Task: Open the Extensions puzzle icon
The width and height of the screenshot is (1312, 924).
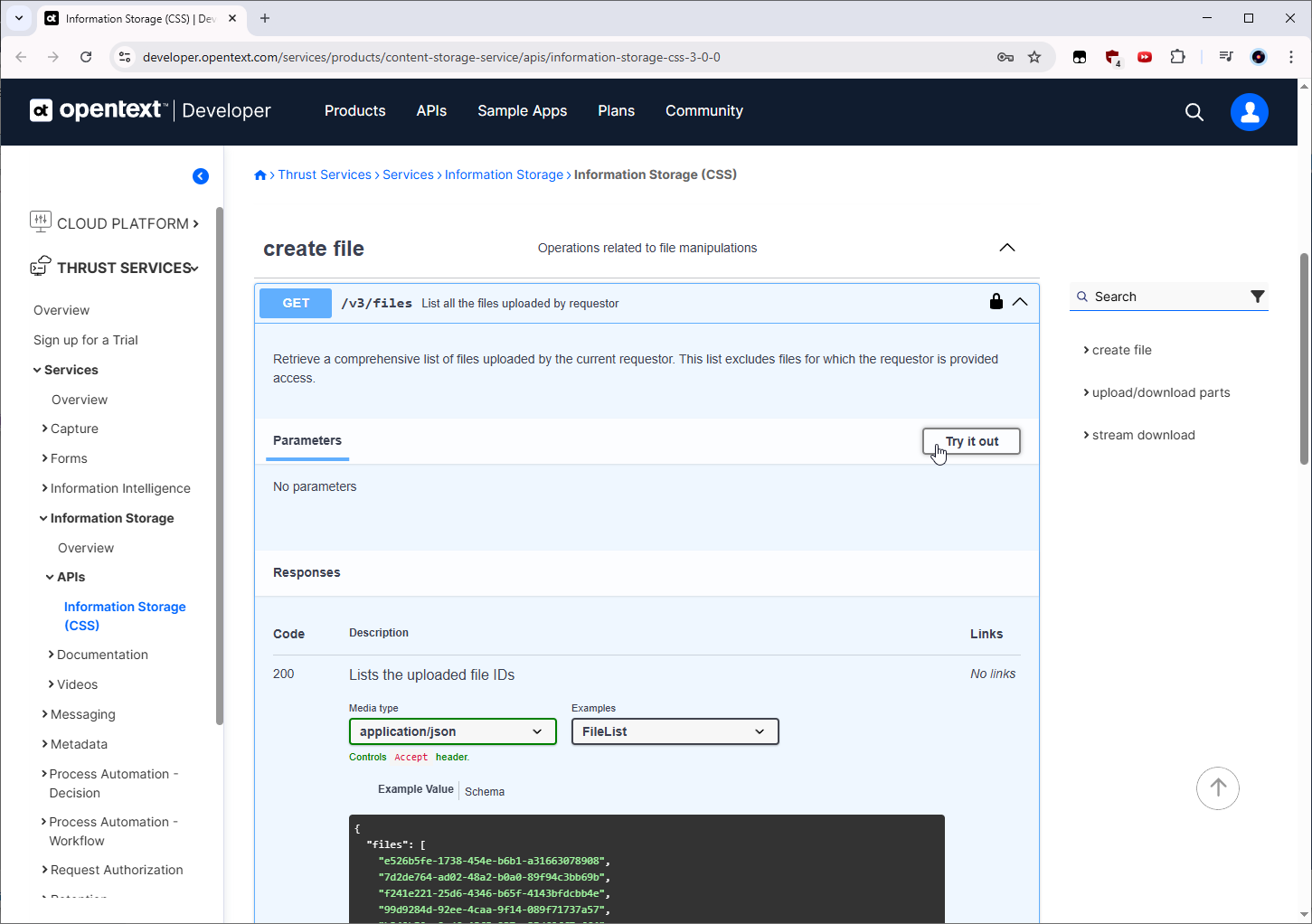Action: click(1177, 57)
